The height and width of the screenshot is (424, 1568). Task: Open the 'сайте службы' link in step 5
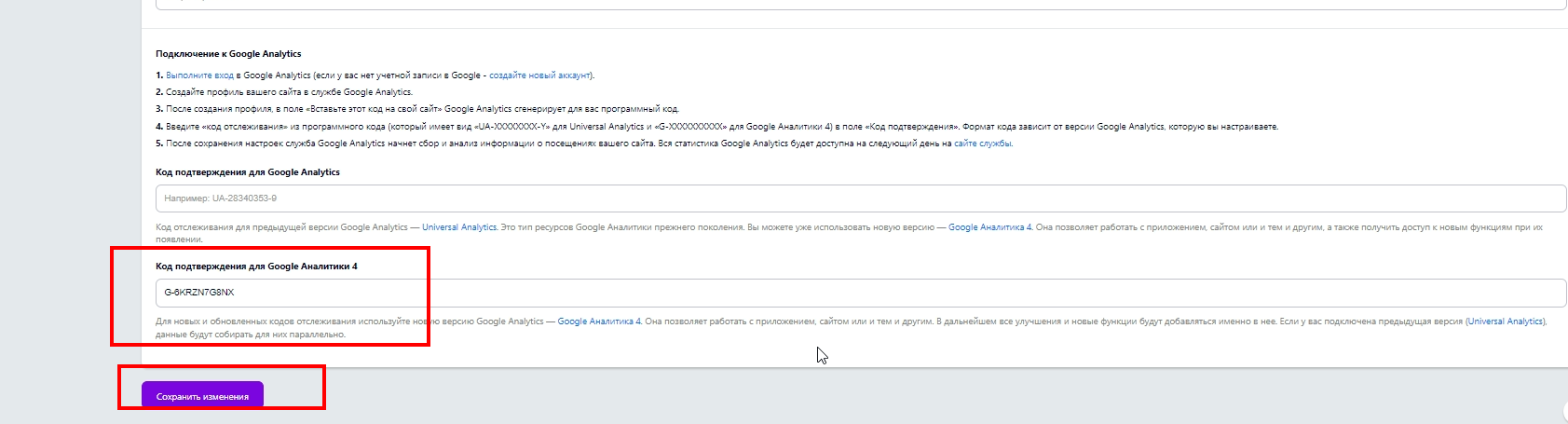tap(982, 144)
